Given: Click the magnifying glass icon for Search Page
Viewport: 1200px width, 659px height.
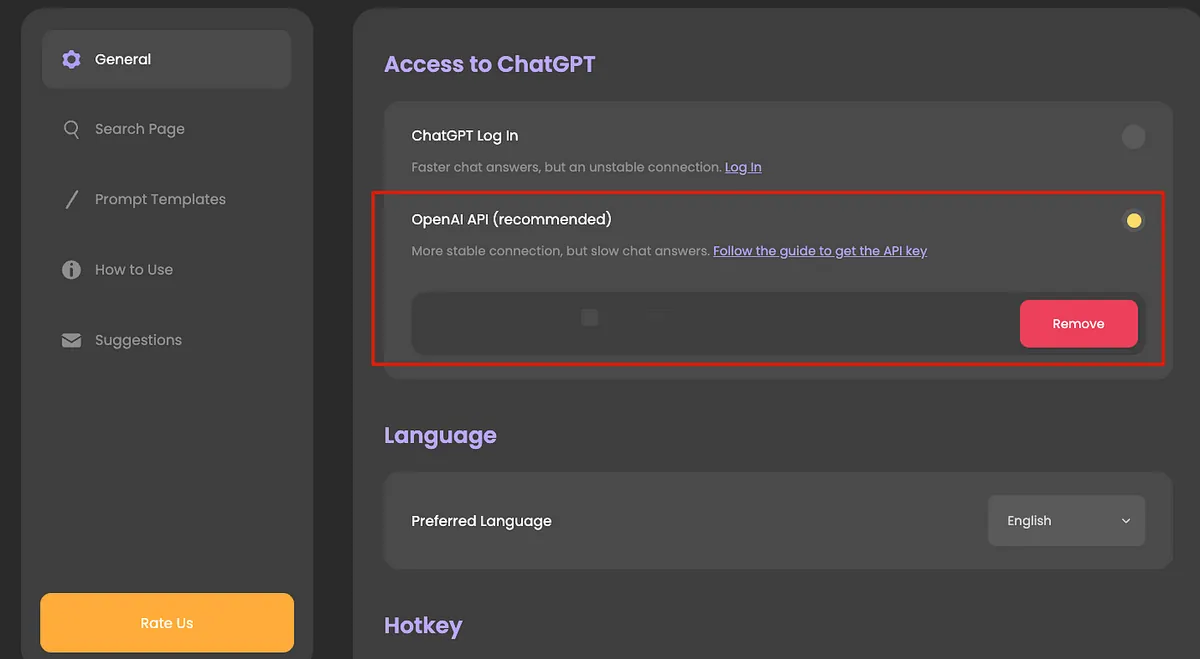Looking at the screenshot, I should tap(71, 130).
